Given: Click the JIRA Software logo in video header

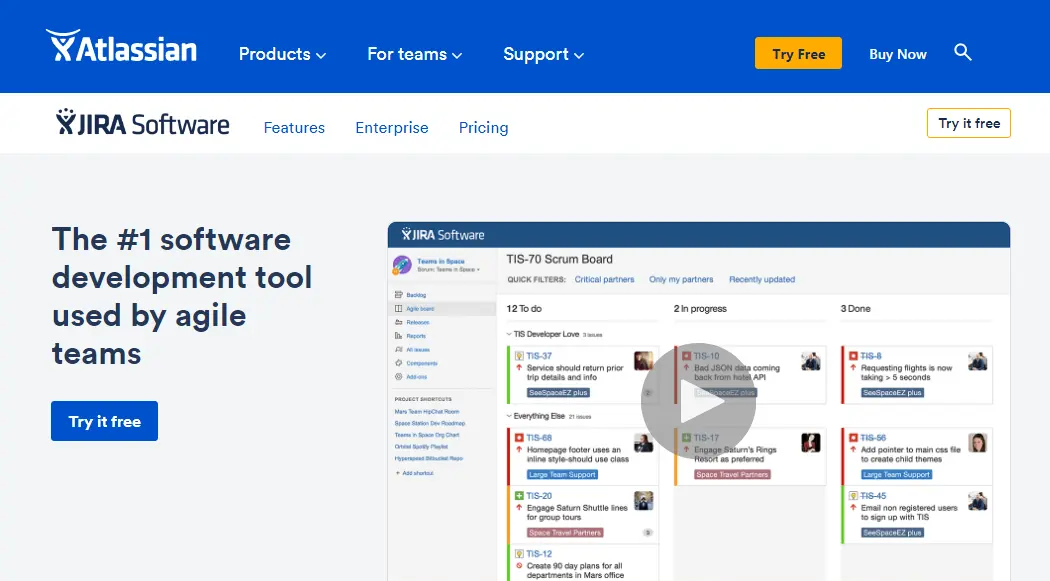Looking at the screenshot, I should tap(443, 234).
